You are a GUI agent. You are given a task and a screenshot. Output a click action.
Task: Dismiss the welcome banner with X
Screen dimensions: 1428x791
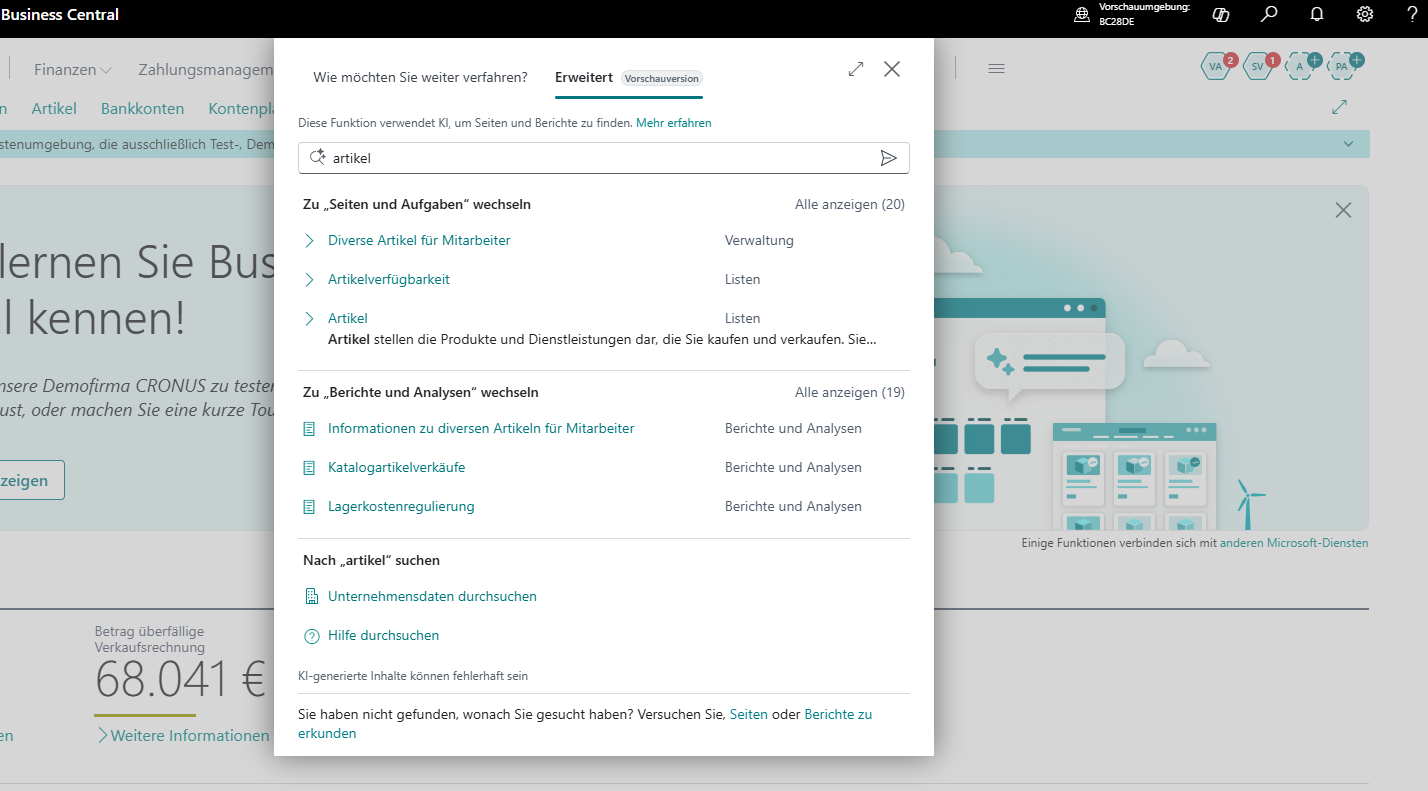point(1343,210)
